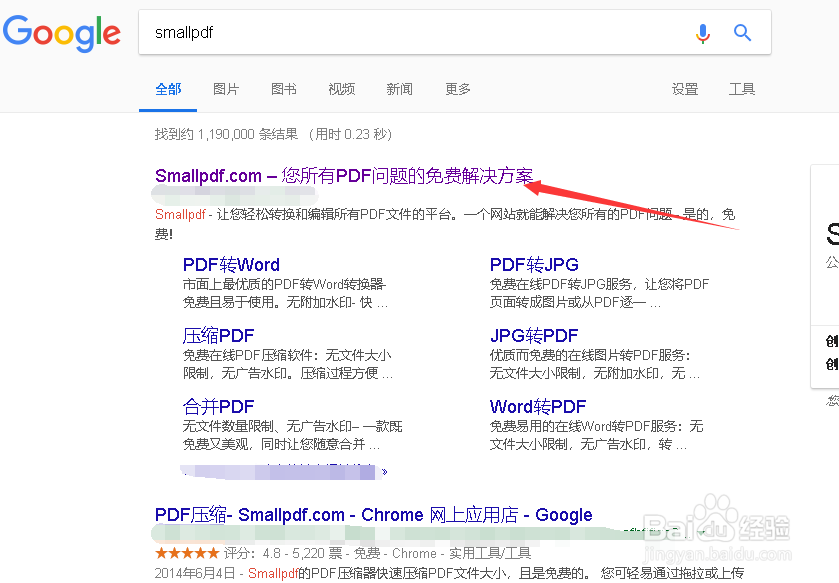This screenshot has width=839, height=583.
Task: Open the PDF转JPG sitelink
Action: 534,264
